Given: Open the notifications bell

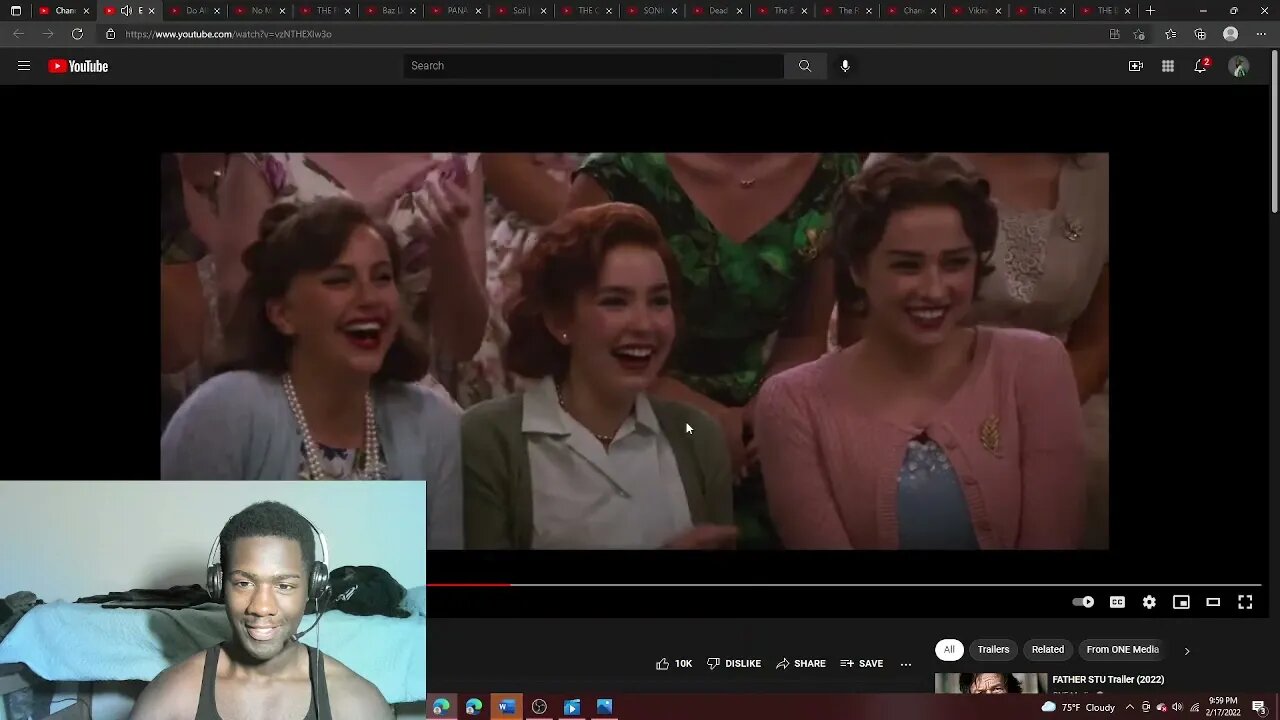Looking at the screenshot, I should click(x=1201, y=66).
